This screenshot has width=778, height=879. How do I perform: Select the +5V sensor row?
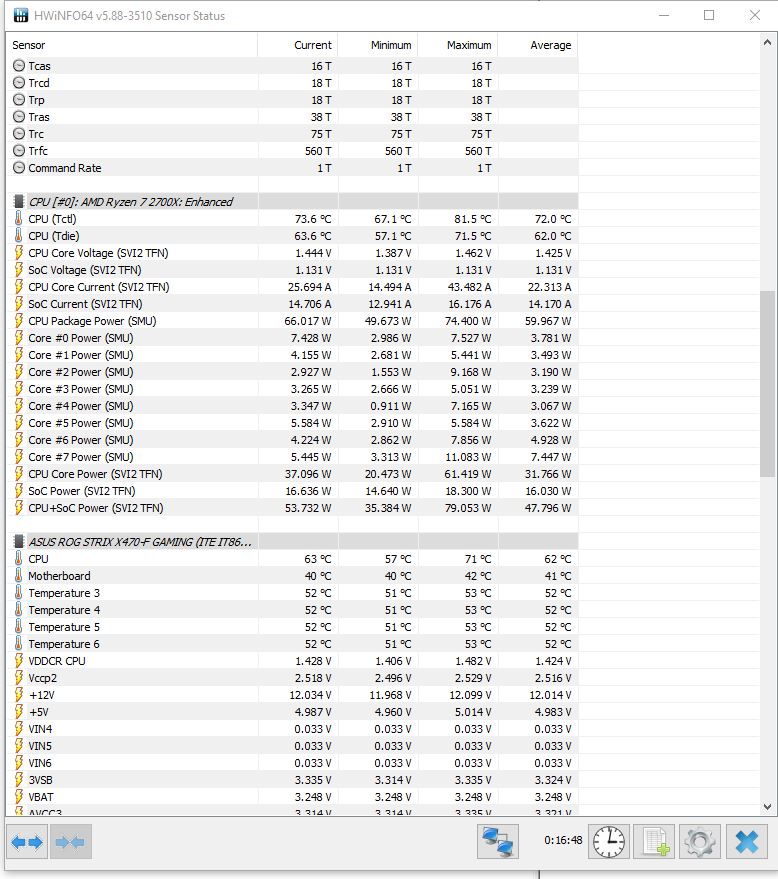292,711
